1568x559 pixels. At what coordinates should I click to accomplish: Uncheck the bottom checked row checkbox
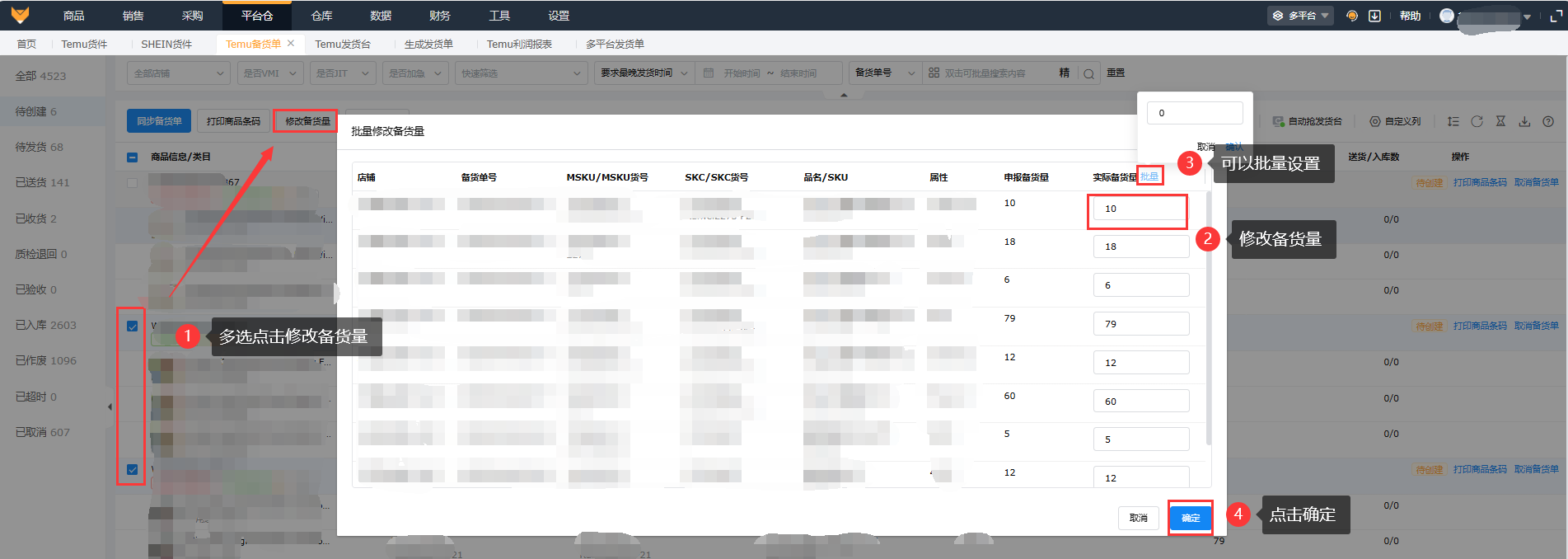click(x=132, y=469)
